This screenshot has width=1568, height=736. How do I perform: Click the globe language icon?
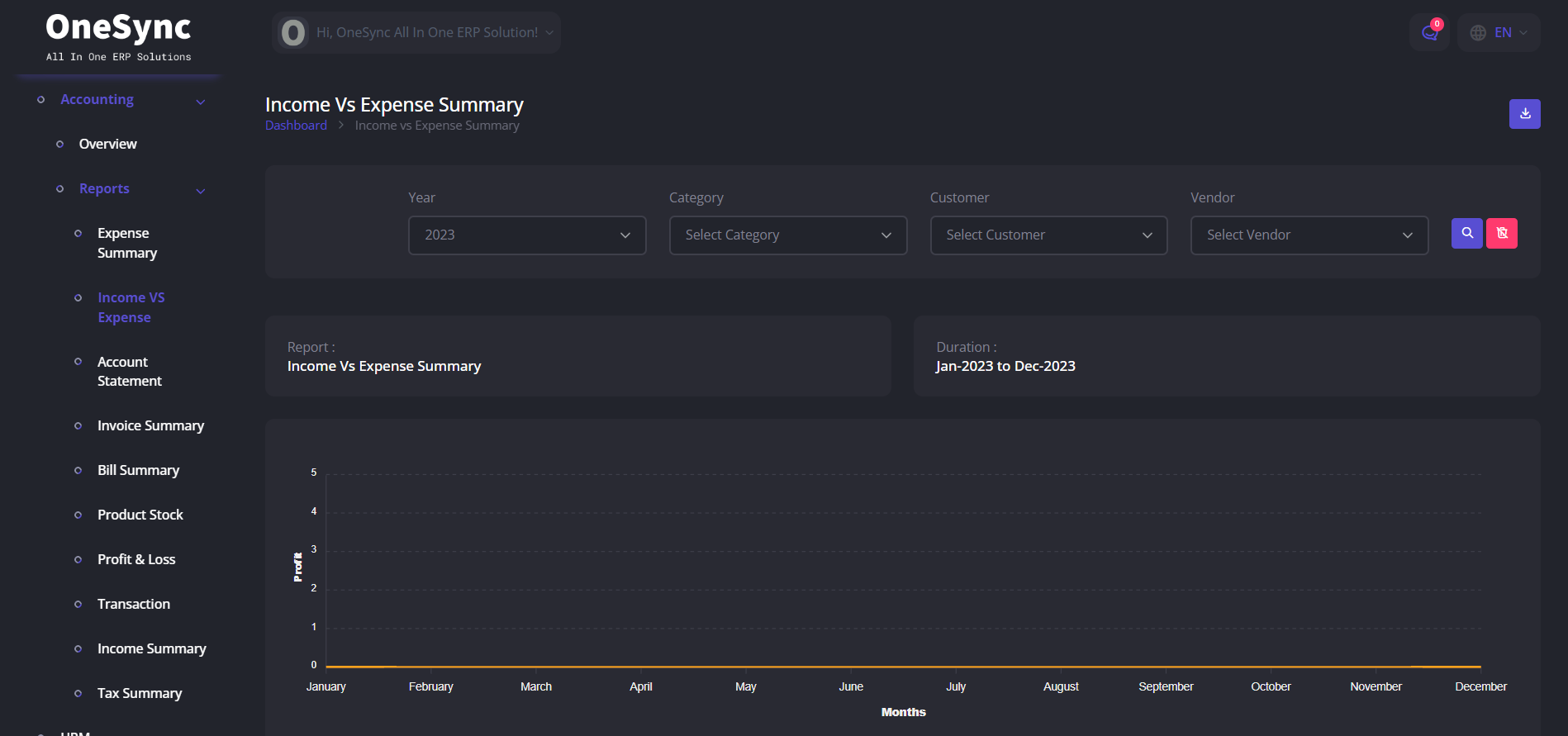click(1478, 33)
